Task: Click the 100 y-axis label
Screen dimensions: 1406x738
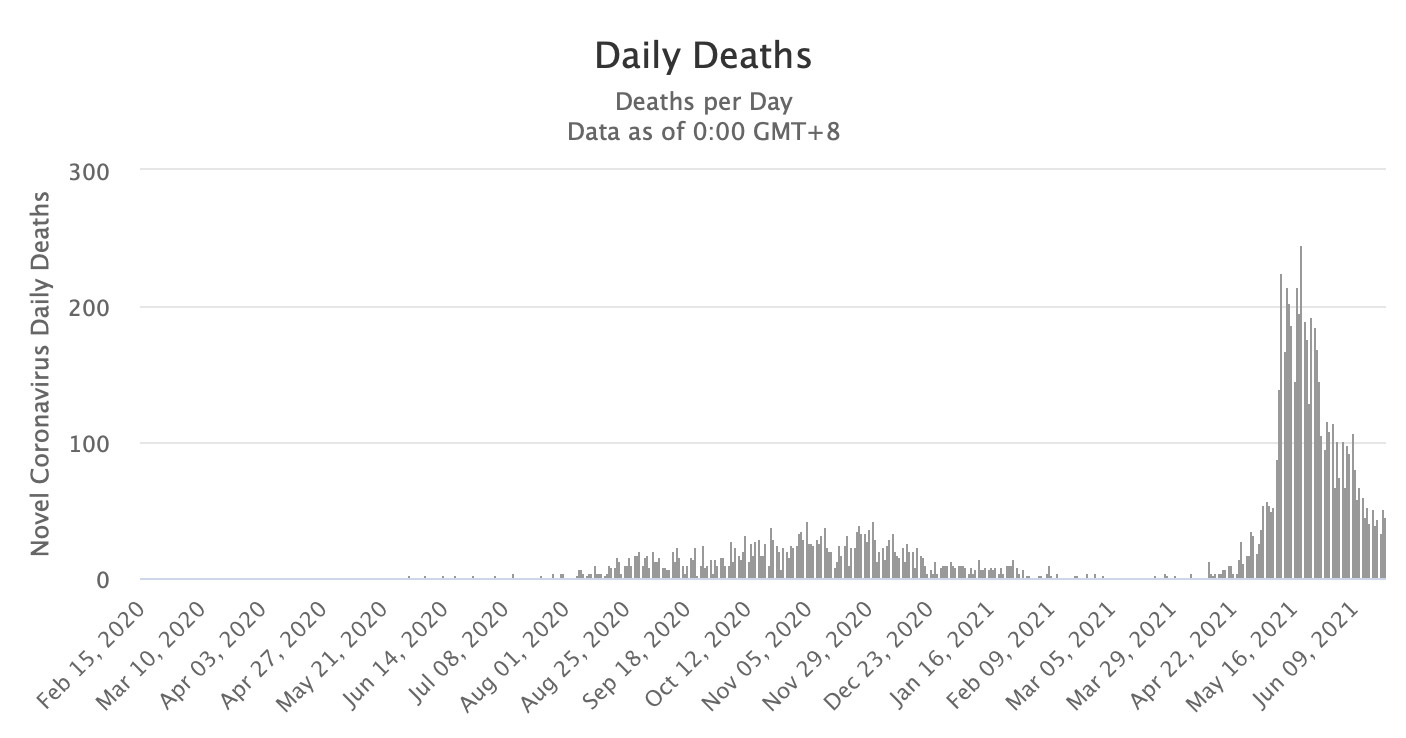Action: tap(87, 443)
